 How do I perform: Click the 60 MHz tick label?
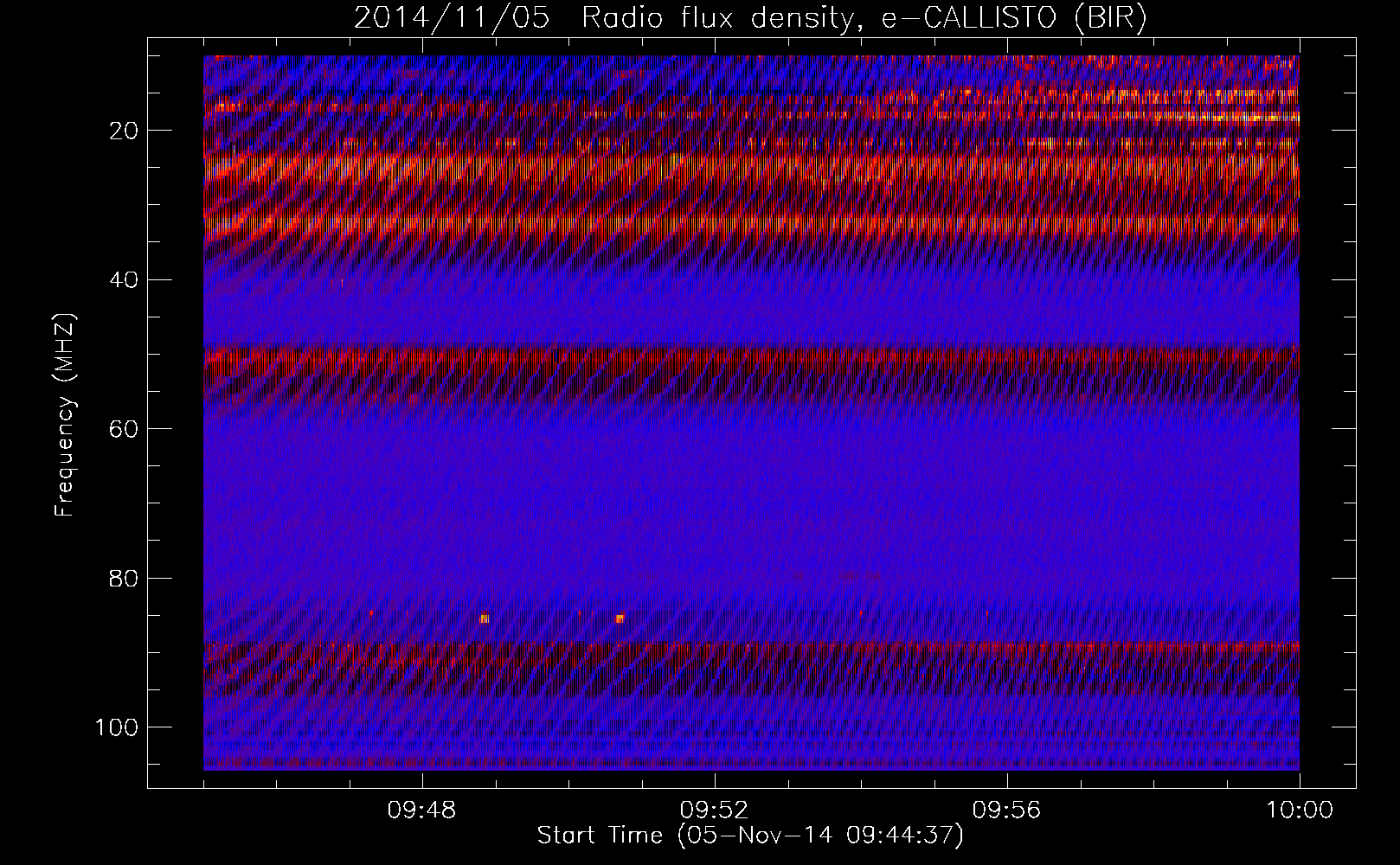pos(124,429)
